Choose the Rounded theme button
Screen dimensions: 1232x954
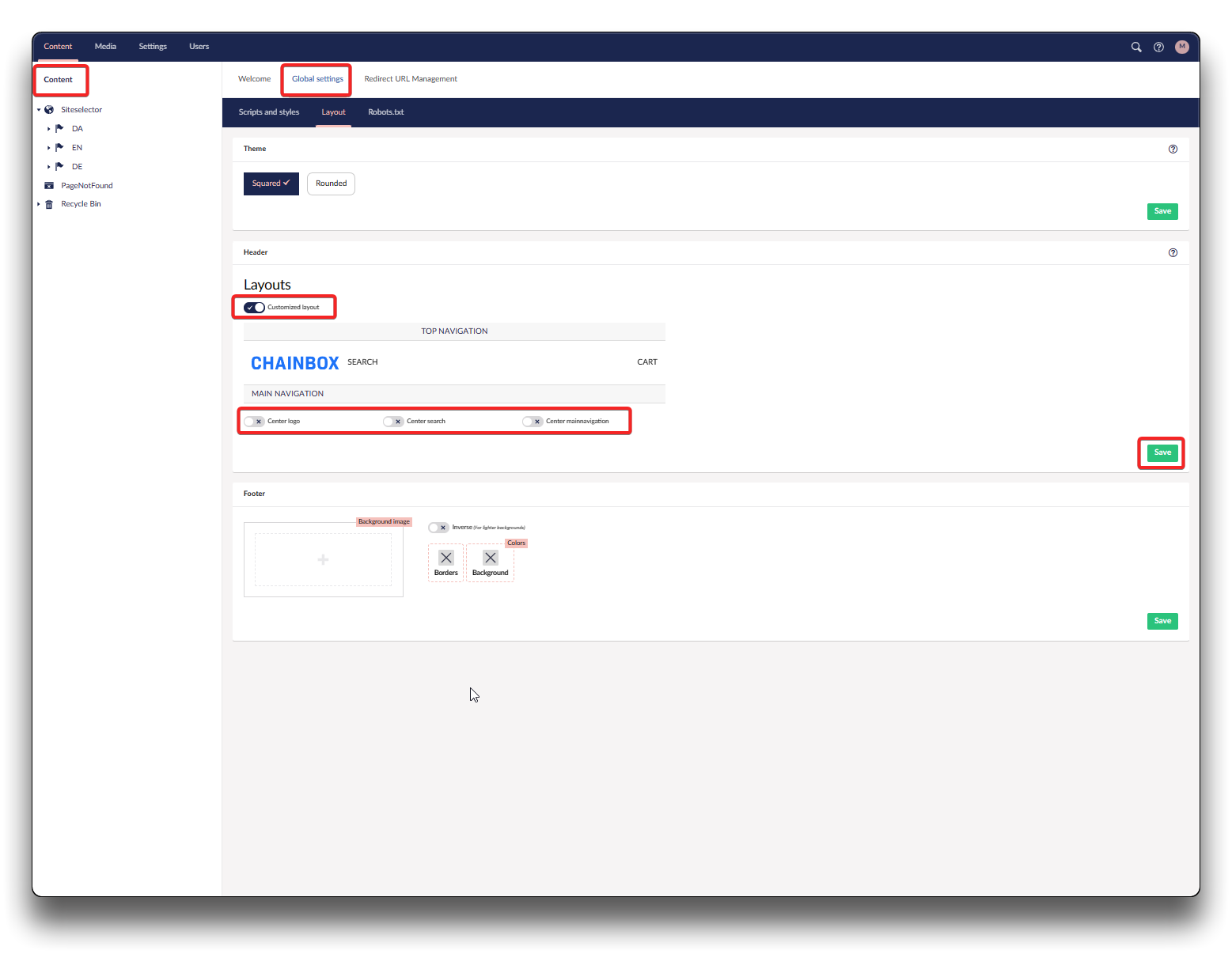331,184
